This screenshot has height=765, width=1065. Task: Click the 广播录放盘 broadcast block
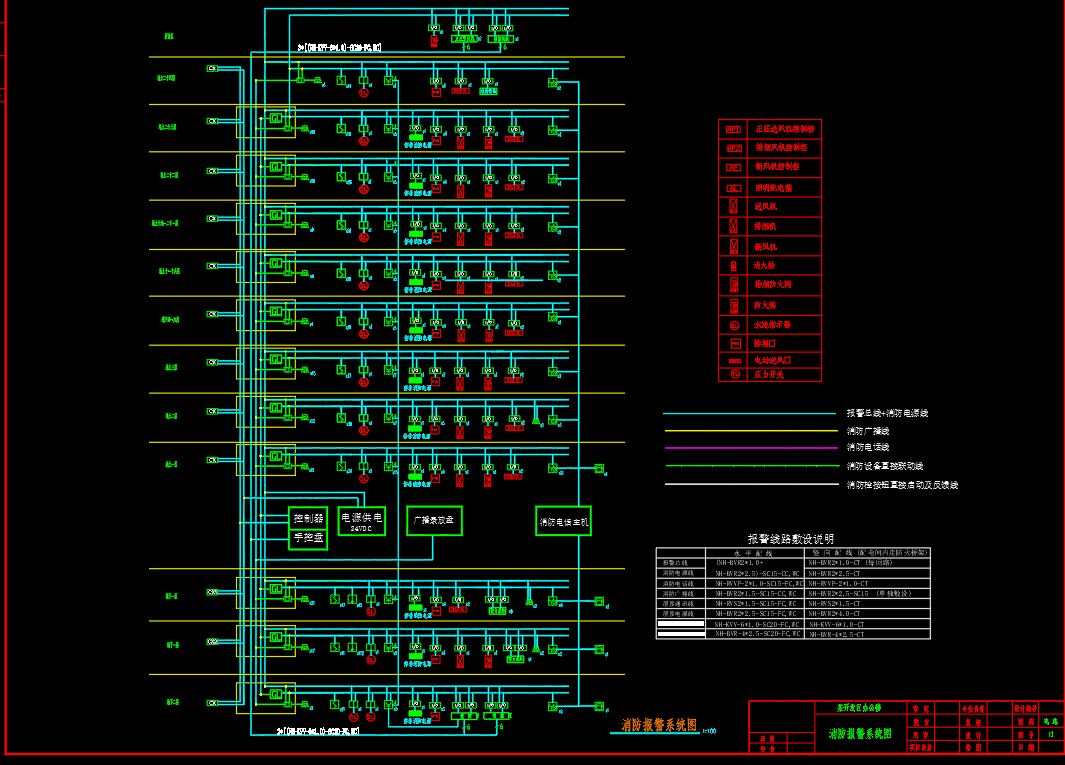point(435,520)
